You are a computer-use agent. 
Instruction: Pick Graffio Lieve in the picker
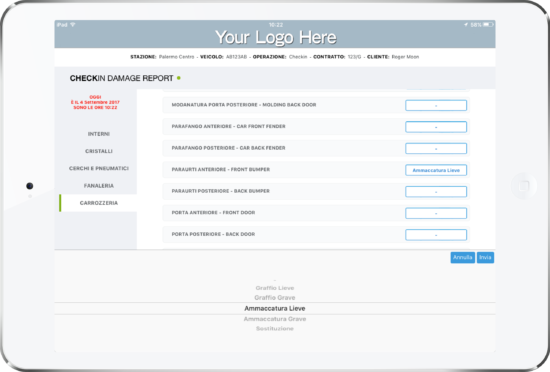[275, 288]
